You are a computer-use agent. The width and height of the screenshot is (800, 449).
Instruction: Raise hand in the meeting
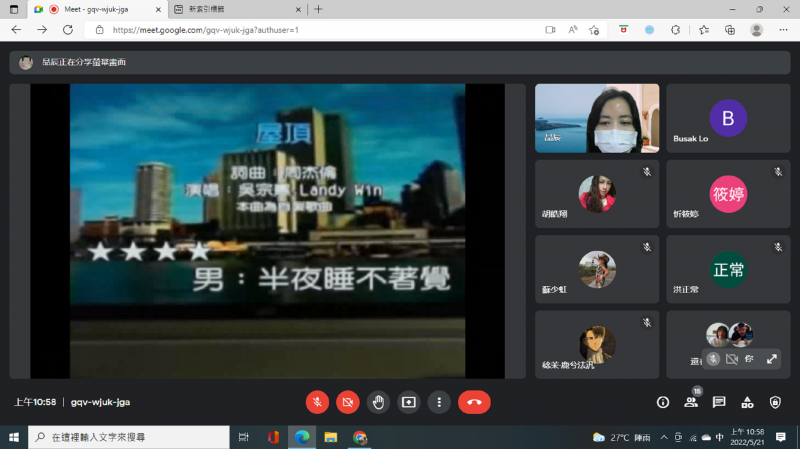pos(378,402)
